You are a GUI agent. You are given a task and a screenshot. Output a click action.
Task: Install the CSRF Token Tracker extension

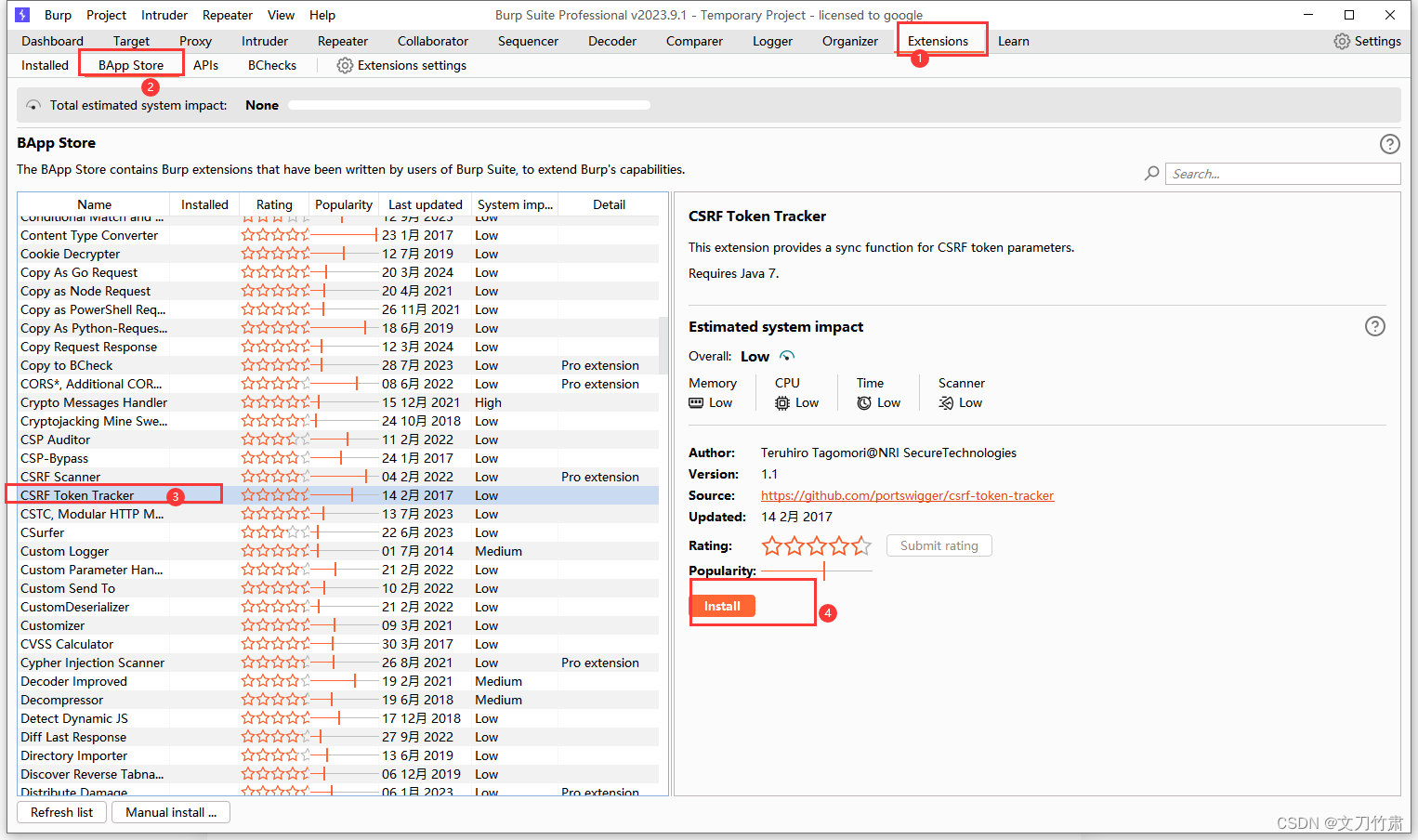(722, 606)
